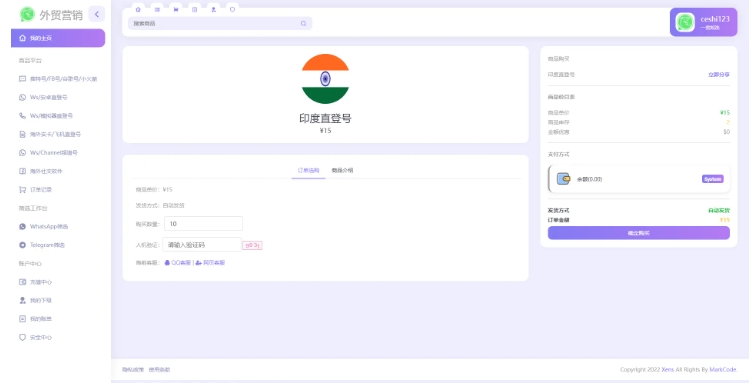Image resolution: width=751 pixels, height=383 pixels.
Task: Open WhatsApp筛选 filter item
Action: 44,226
